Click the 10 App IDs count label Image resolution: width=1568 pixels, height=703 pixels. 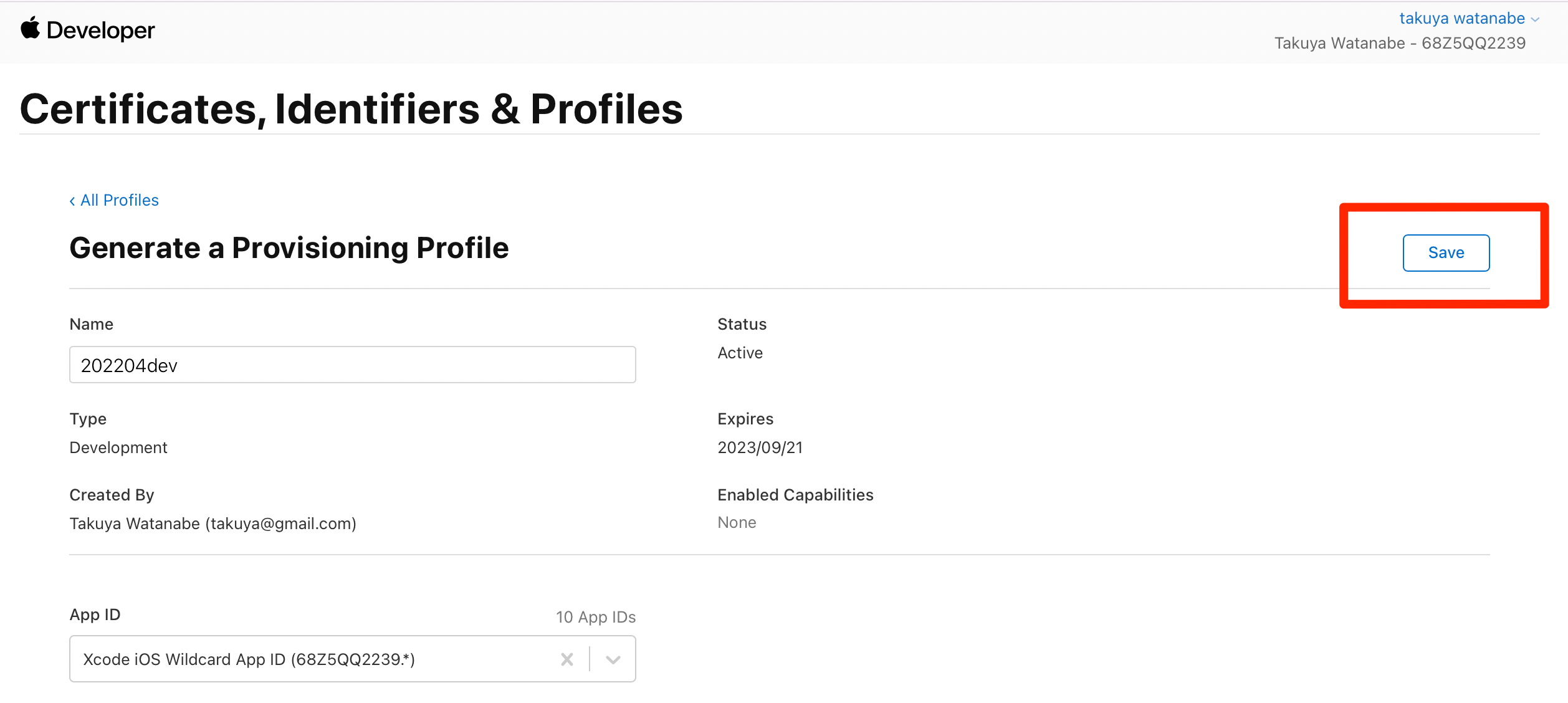point(595,617)
